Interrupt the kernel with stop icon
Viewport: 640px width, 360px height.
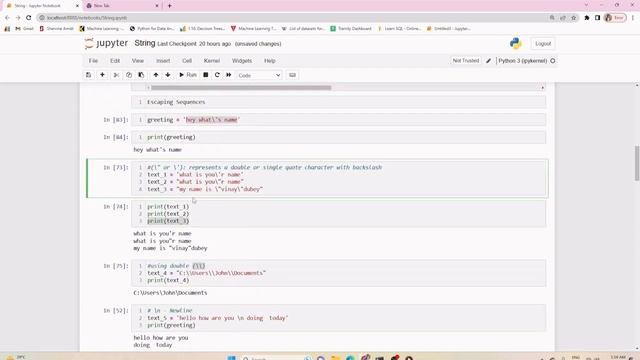pos(206,75)
